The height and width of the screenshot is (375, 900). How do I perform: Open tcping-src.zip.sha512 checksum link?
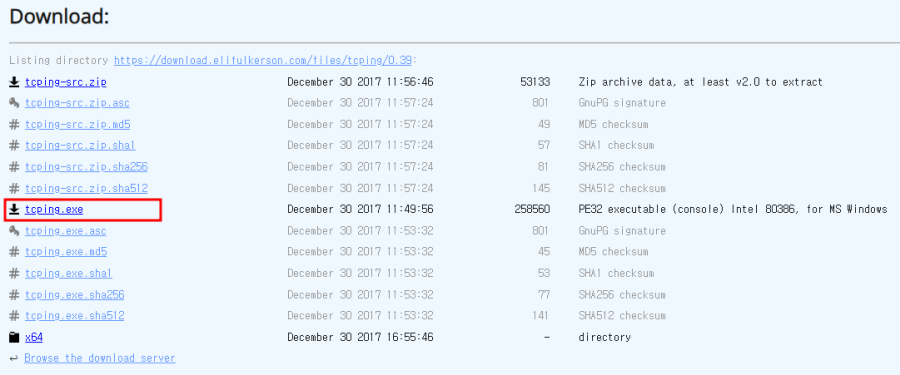[x=86, y=188]
